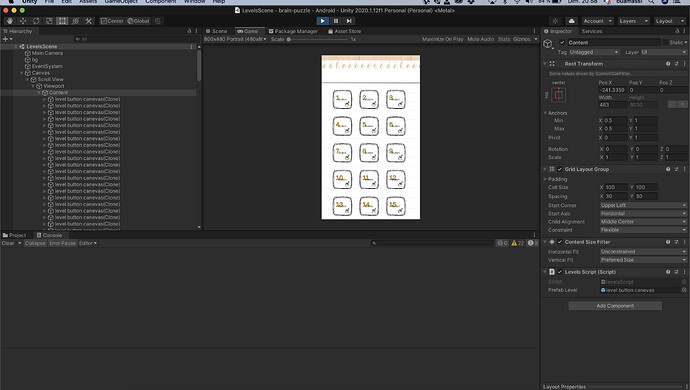The image size is (690, 390).
Task: Open the Start Corner dropdown
Action: click(x=643, y=205)
